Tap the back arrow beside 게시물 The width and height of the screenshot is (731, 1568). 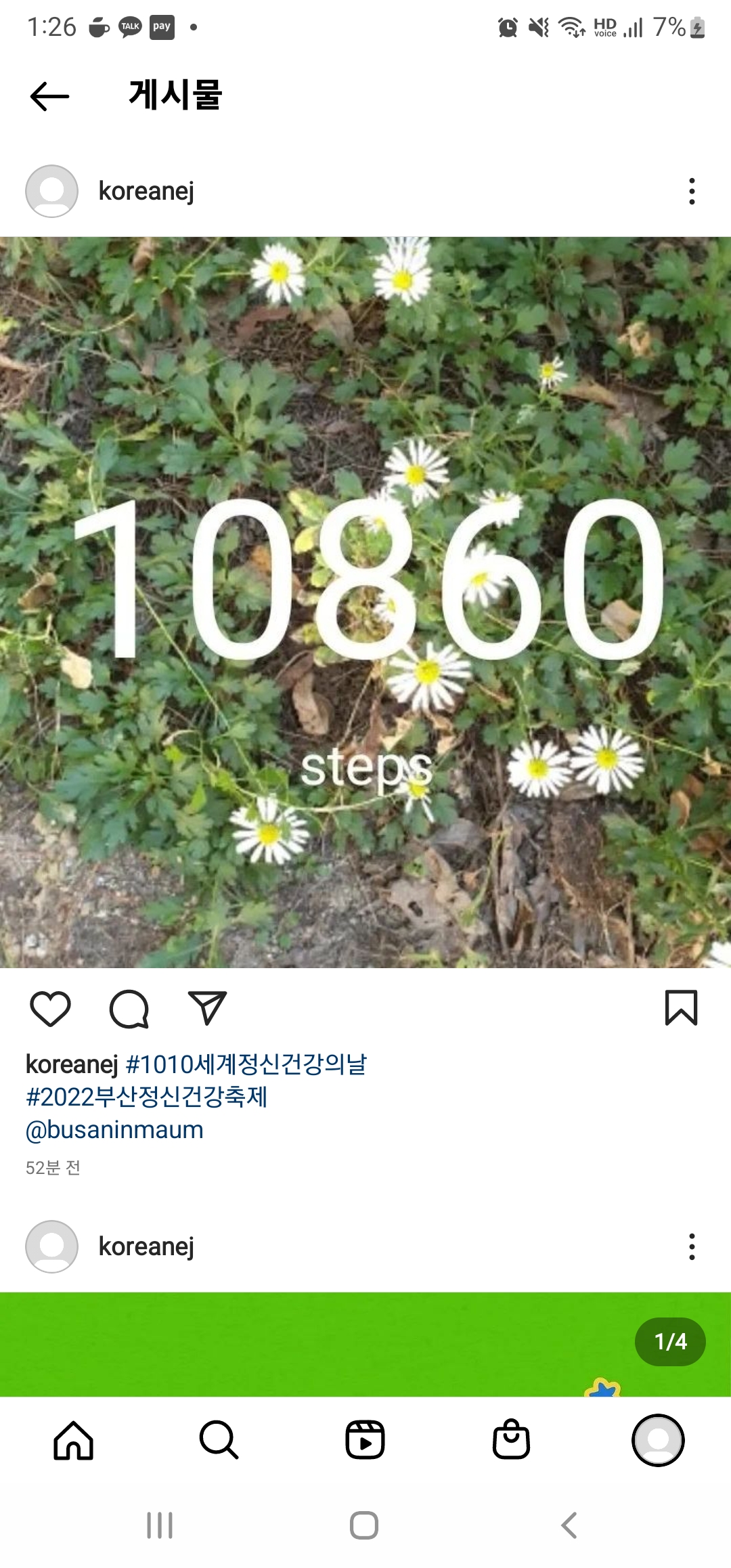(49, 95)
